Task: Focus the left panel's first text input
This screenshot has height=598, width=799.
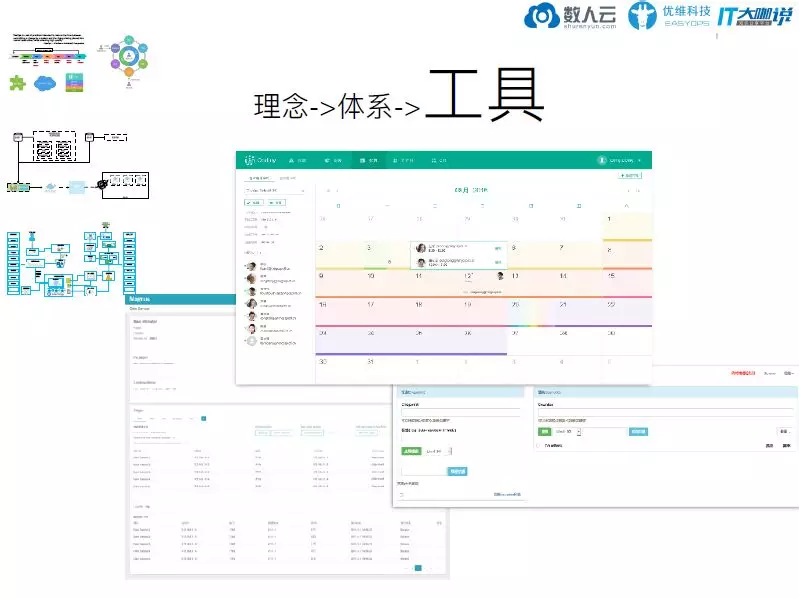Action: point(461,412)
